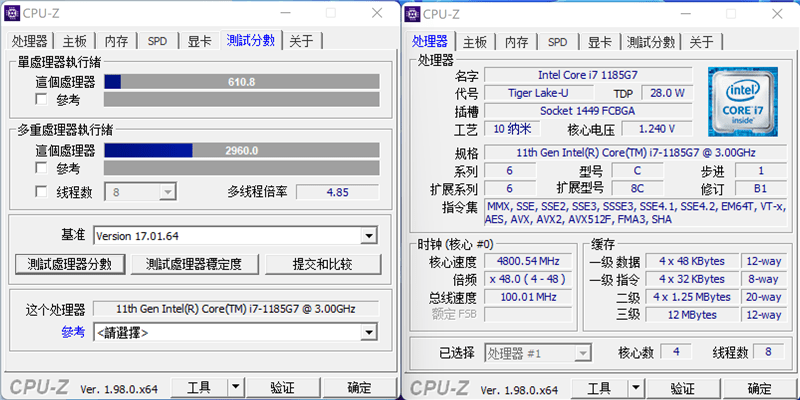Click 确定 button in left window
The image size is (800, 400).
(360, 387)
